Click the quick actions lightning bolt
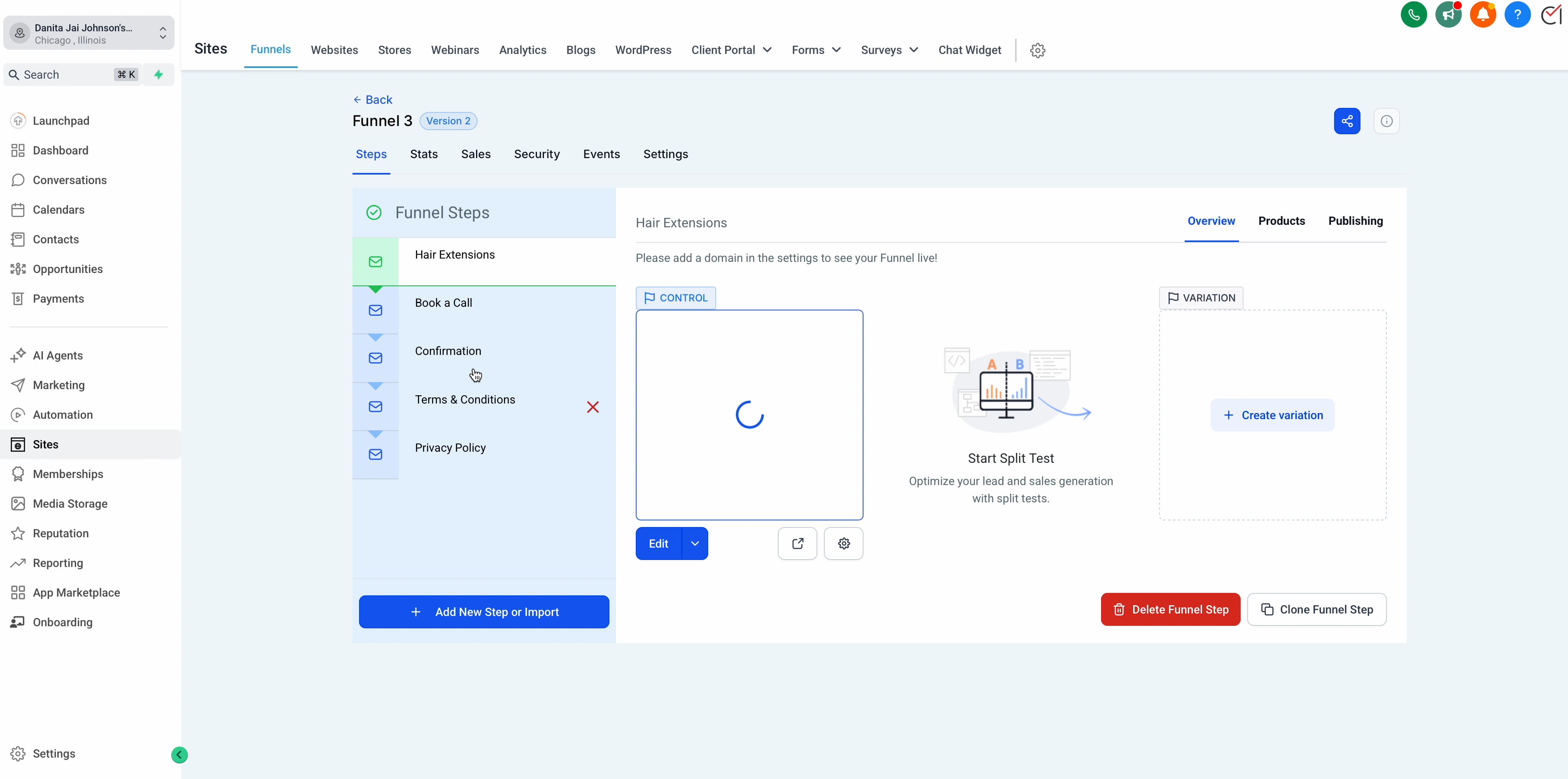 [159, 75]
